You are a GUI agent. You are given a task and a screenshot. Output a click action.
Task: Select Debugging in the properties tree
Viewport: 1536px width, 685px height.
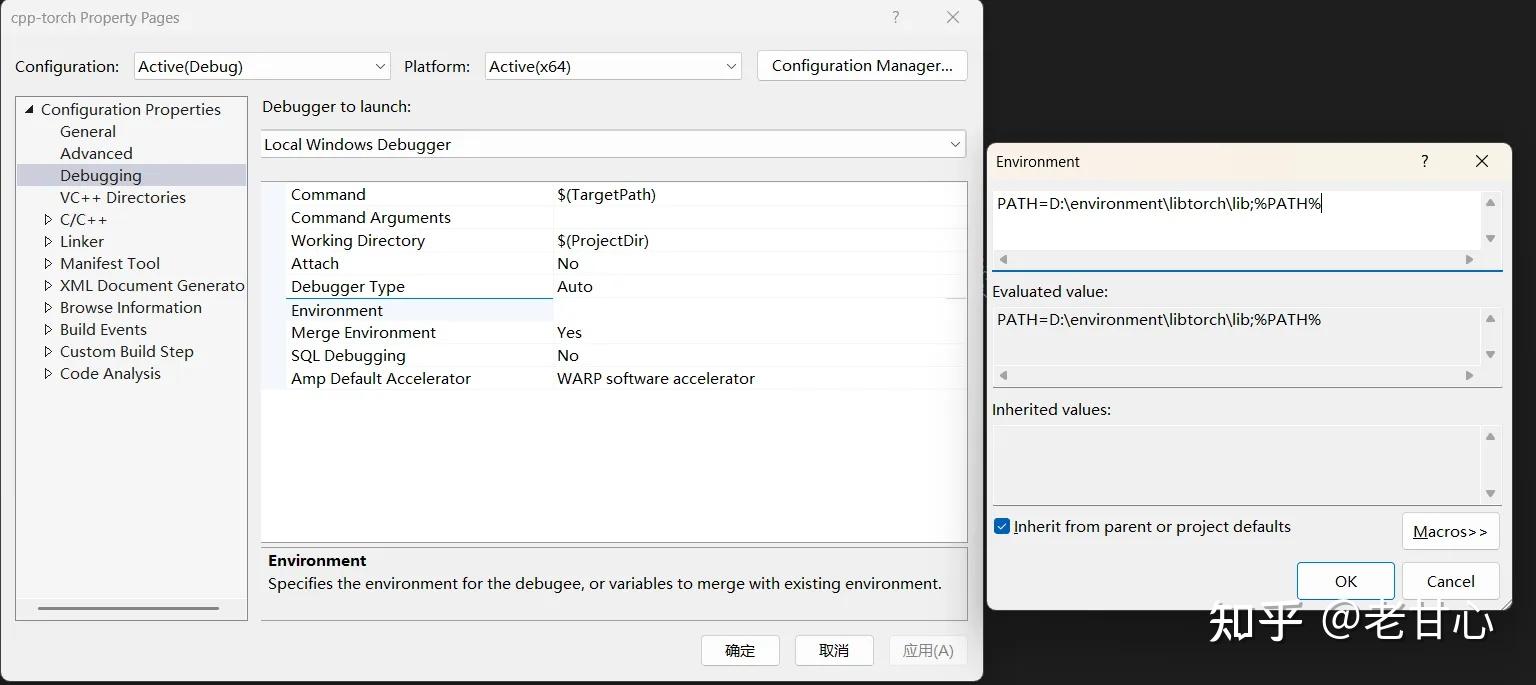(x=101, y=175)
